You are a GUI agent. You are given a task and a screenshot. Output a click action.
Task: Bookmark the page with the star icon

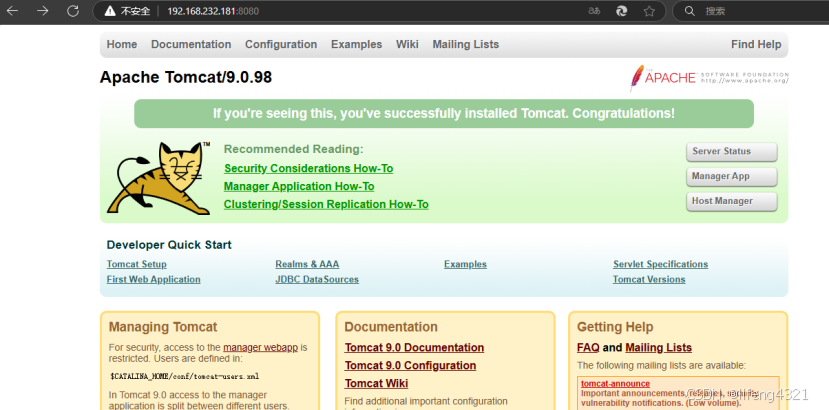(649, 11)
